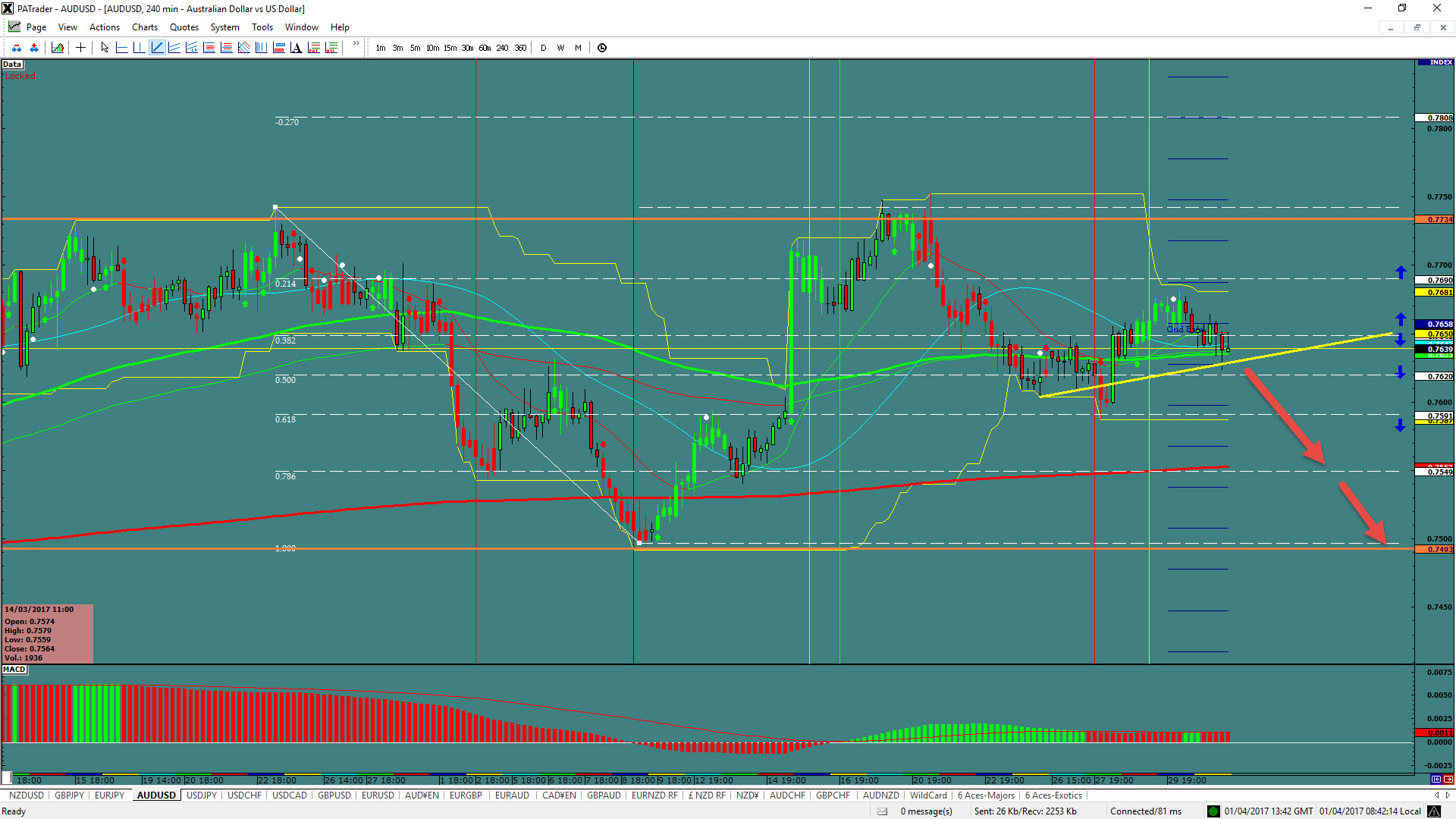Image resolution: width=1456 pixels, height=819 pixels.
Task: Switch to the WildCard tab
Action: point(928,795)
